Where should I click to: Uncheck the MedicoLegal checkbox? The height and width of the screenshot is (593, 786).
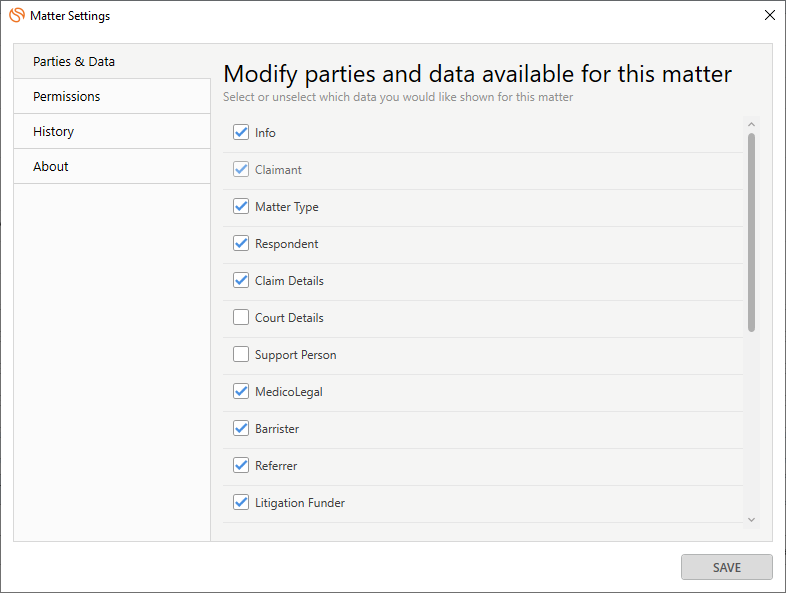pos(241,391)
